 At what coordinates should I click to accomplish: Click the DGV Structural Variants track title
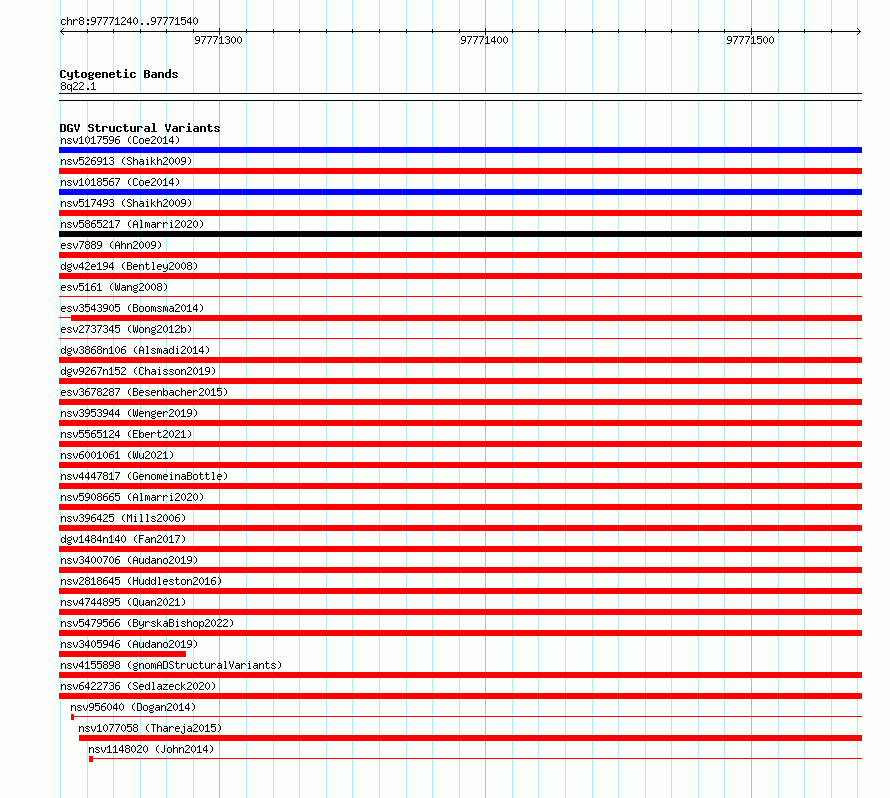[140, 128]
